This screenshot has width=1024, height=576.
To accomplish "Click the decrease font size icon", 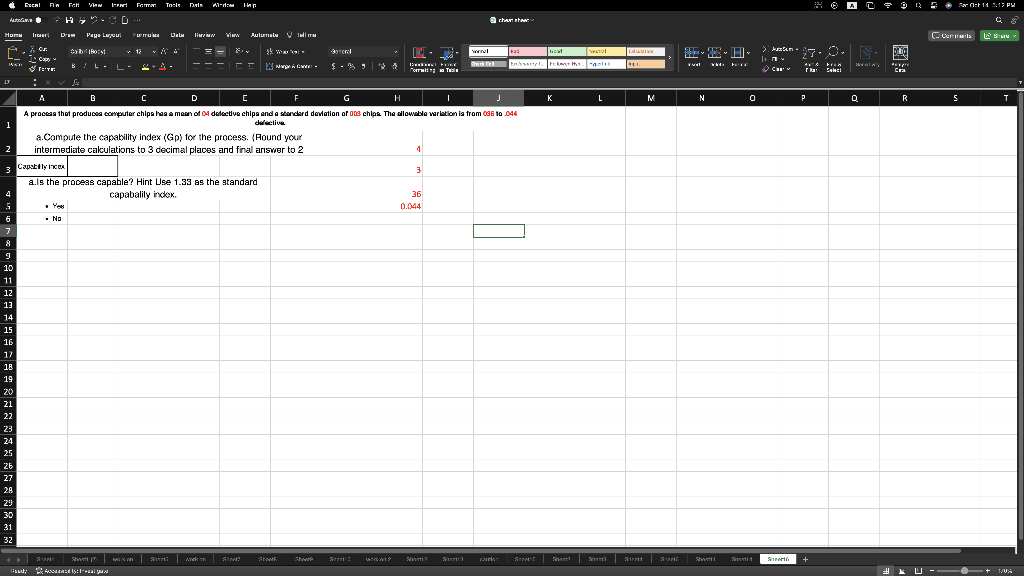I will tap(176, 52).
